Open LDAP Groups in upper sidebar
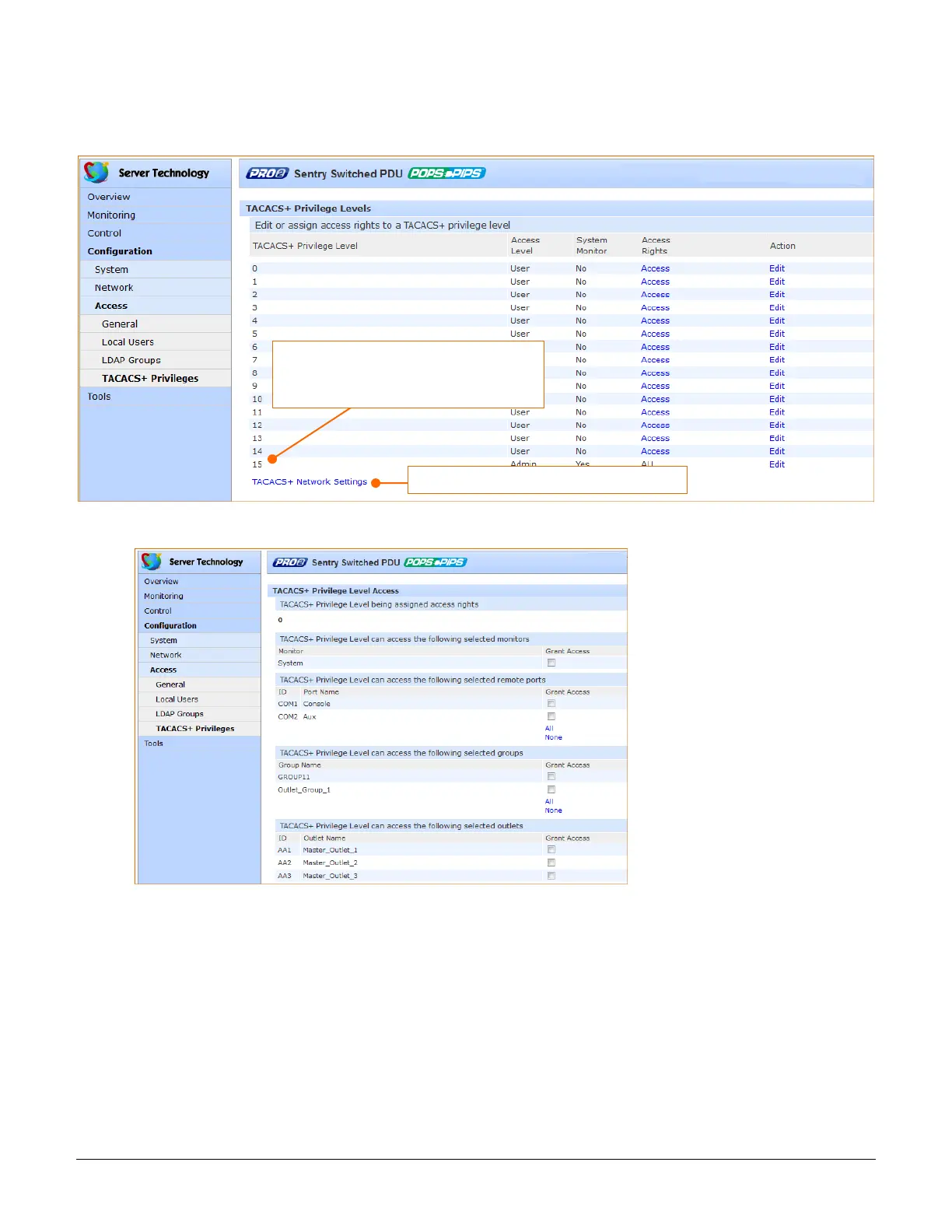Viewport: 952px width, 1232px height. click(x=131, y=360)
